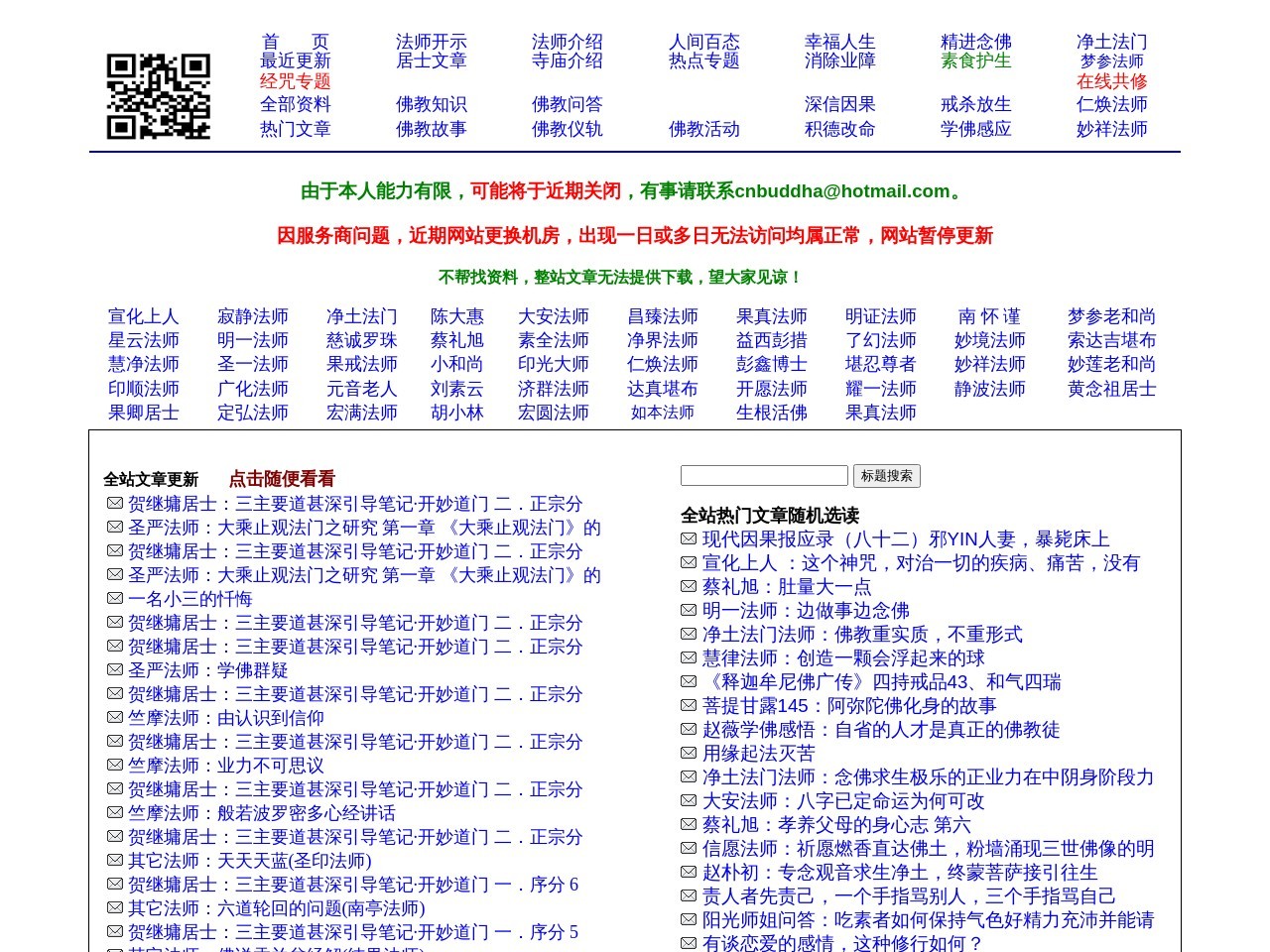Screen dimensions: 1270x952
Task: Click the title search input box
Action: point(764,475)
